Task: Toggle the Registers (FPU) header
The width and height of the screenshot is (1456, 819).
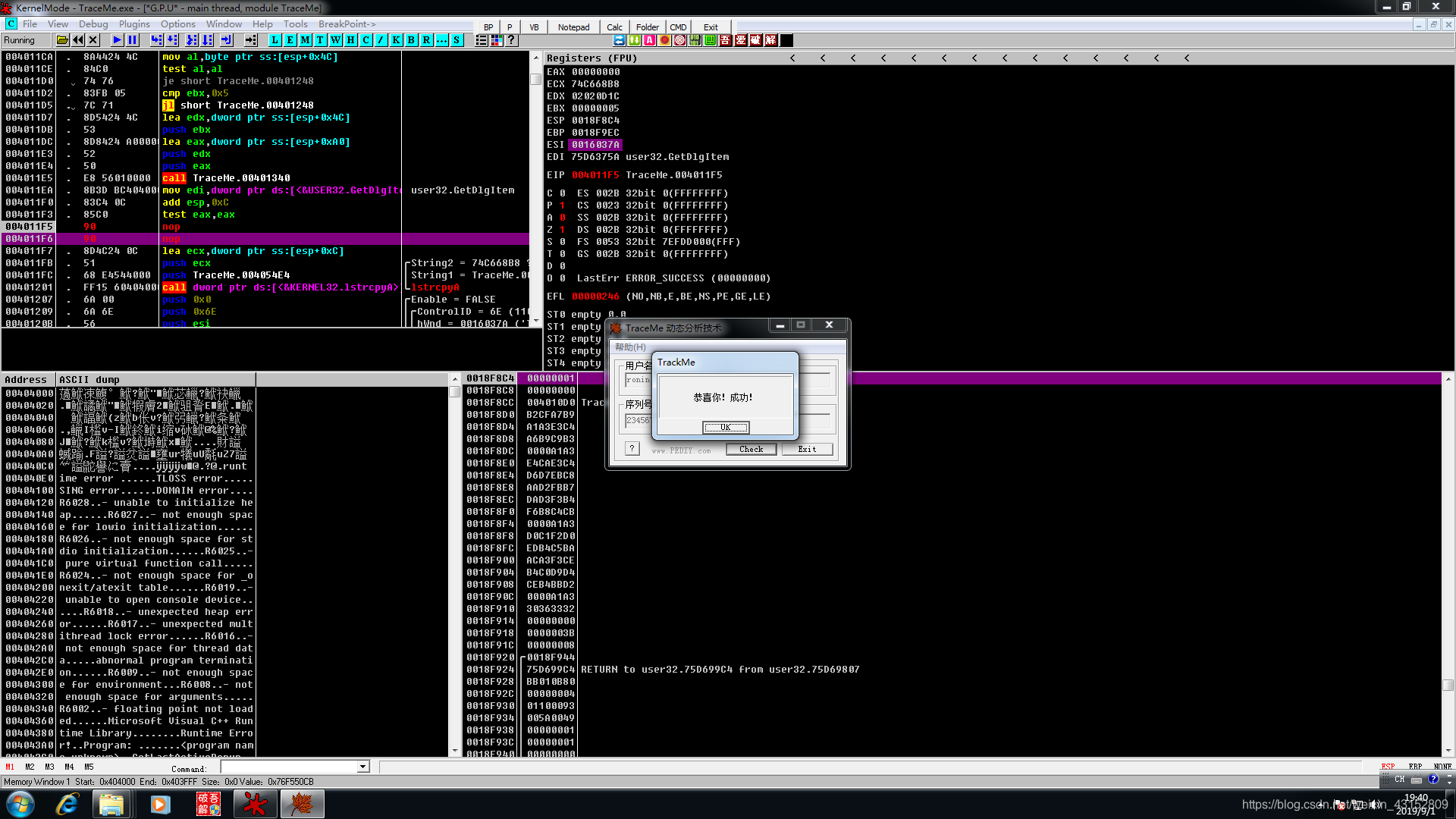Action: (592, 58)
